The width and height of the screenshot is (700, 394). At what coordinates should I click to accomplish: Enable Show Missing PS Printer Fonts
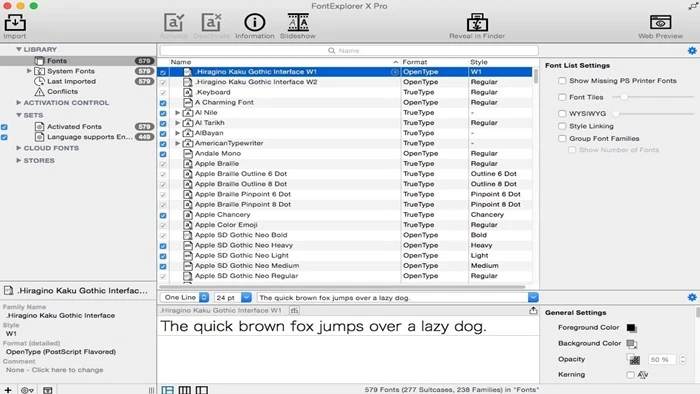562,81
